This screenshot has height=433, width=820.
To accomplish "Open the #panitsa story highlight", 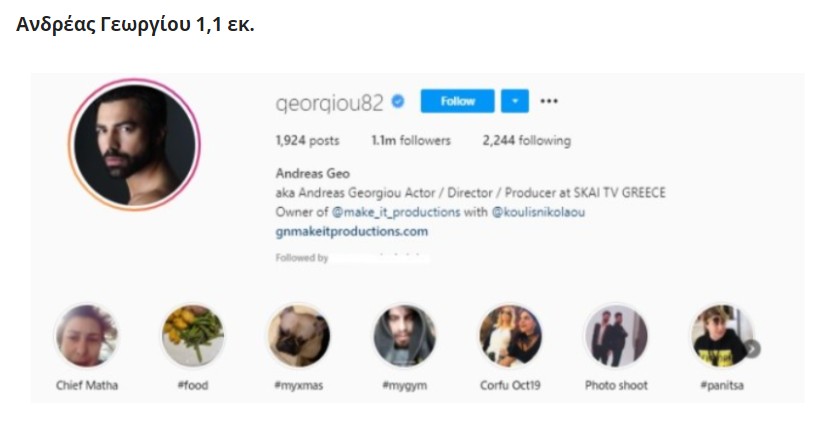I will tap(721, 337).
